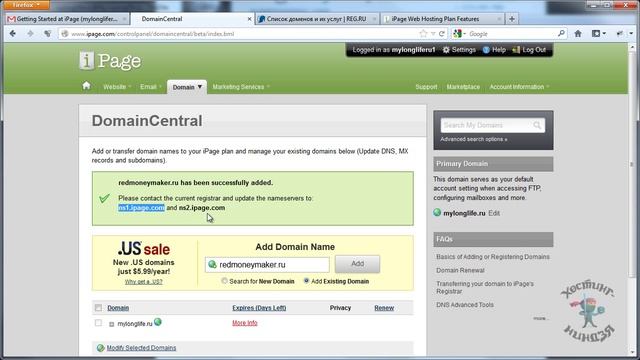Open the Modify Selected Domains link
This screenshot has width=640, height=360.
click(x=141, y=348)
